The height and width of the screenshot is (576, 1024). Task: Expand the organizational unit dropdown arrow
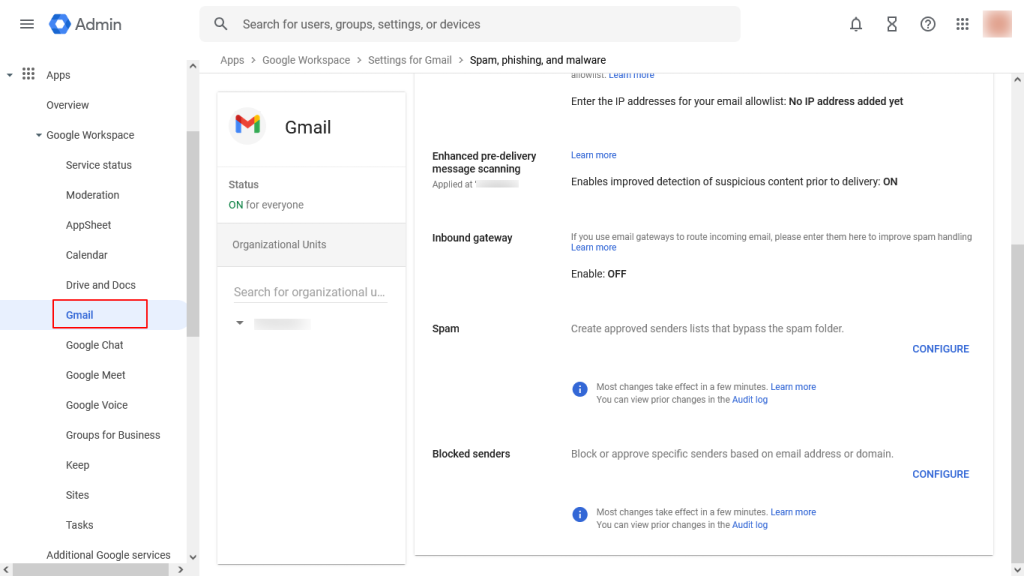point(240,324)
